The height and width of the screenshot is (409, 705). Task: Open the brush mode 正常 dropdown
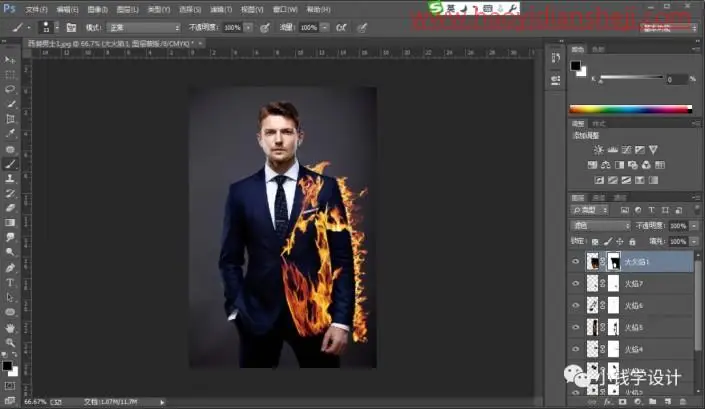pos(143,28)
